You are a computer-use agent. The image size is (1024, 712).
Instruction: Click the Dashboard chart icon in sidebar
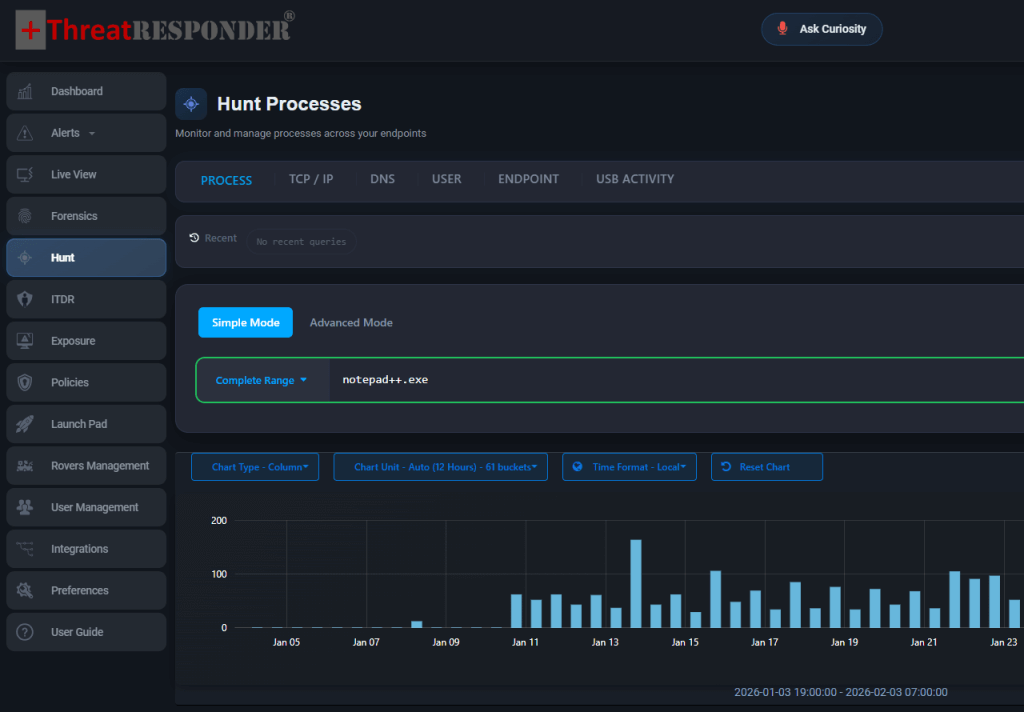point(25,91)
